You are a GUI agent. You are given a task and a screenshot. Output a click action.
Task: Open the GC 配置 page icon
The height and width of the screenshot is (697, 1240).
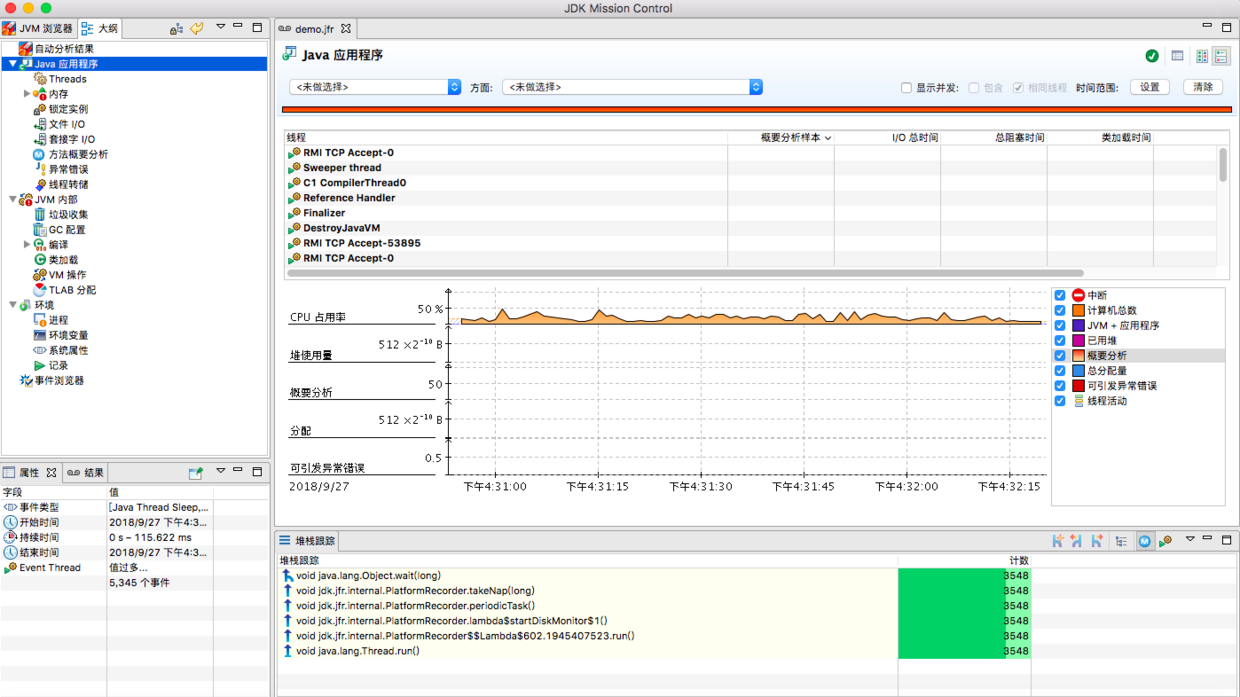tap(40, 229)
